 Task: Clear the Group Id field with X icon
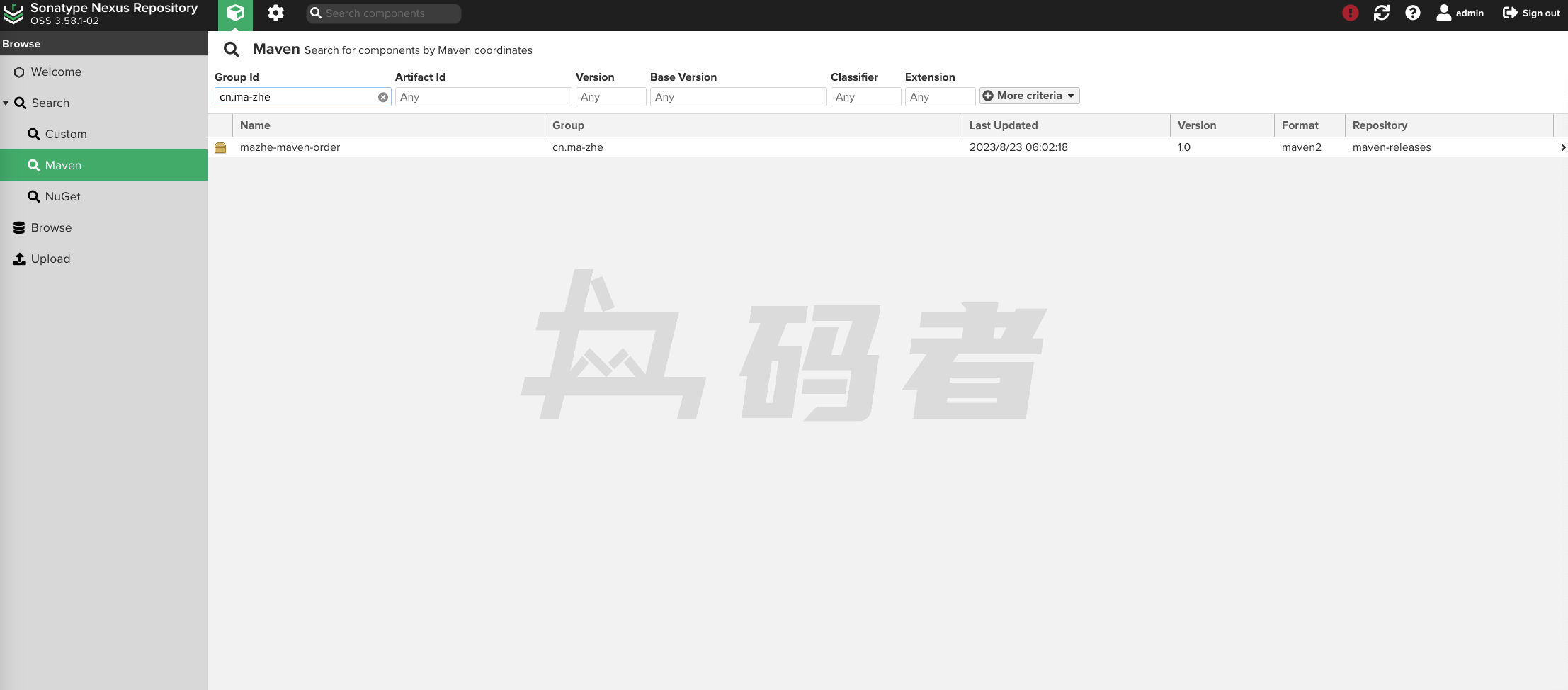click(383, 97)
